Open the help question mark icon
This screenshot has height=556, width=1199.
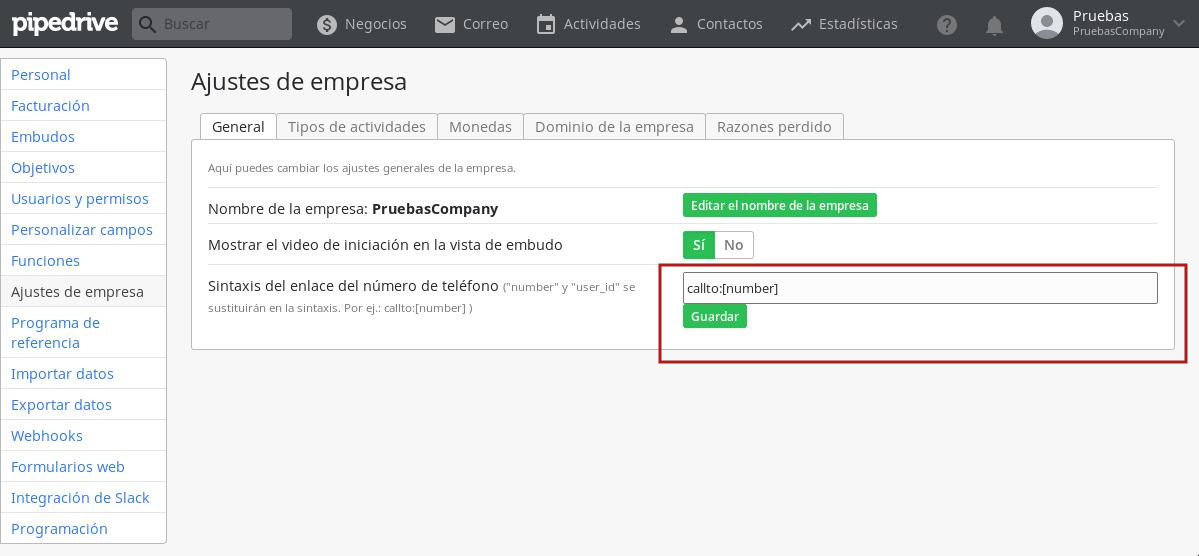click(947, 25)
